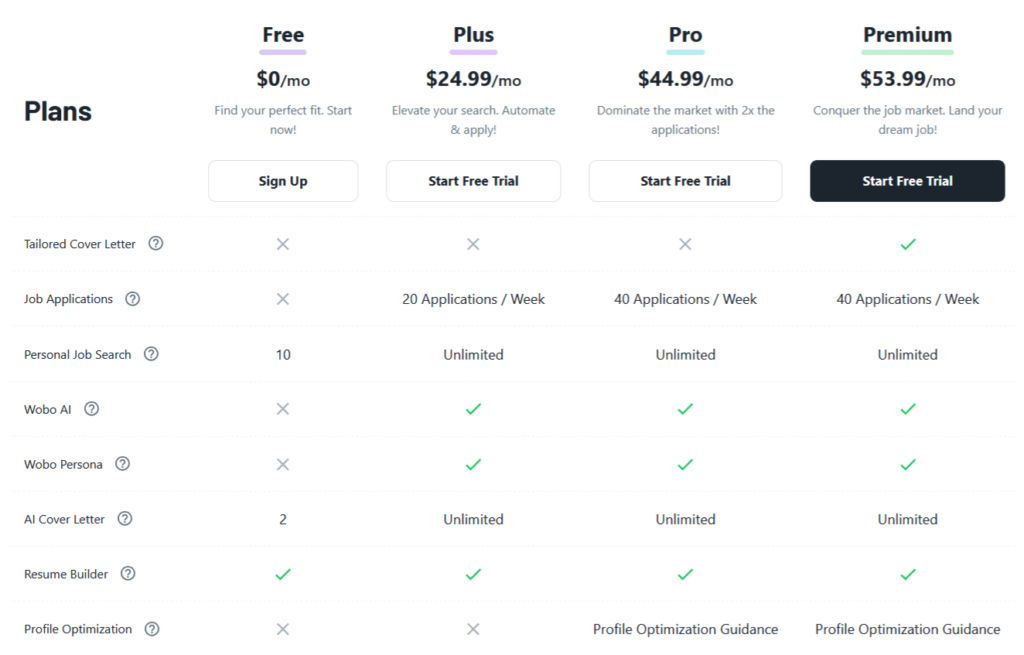Viewport: 1024px width, 655px height.
Task: Start the free trial for Premium
Action: (907, 181)
